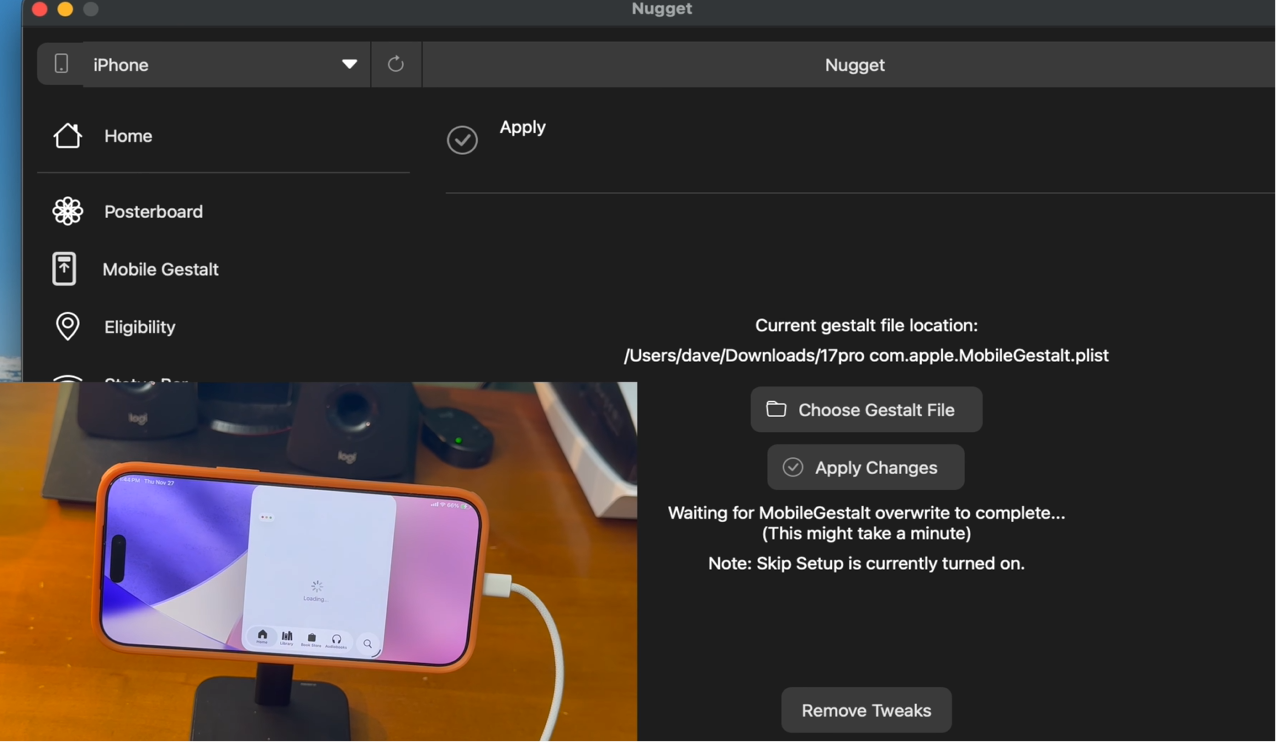1276x742 pixels.
Task: Click the Apply header label
Action: click(x=522, y=127)
